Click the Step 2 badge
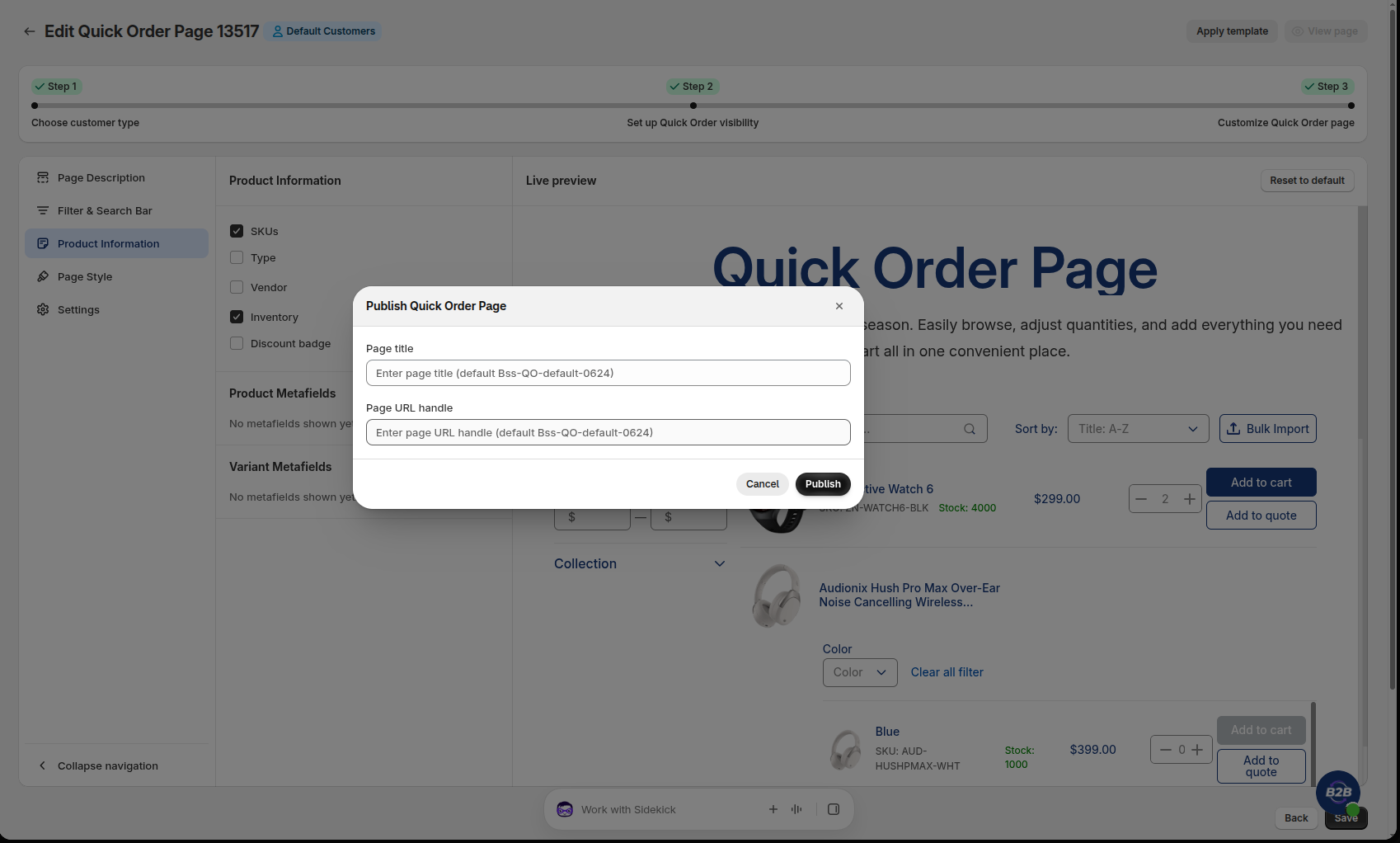1400x843 pixels. point(693,87)
